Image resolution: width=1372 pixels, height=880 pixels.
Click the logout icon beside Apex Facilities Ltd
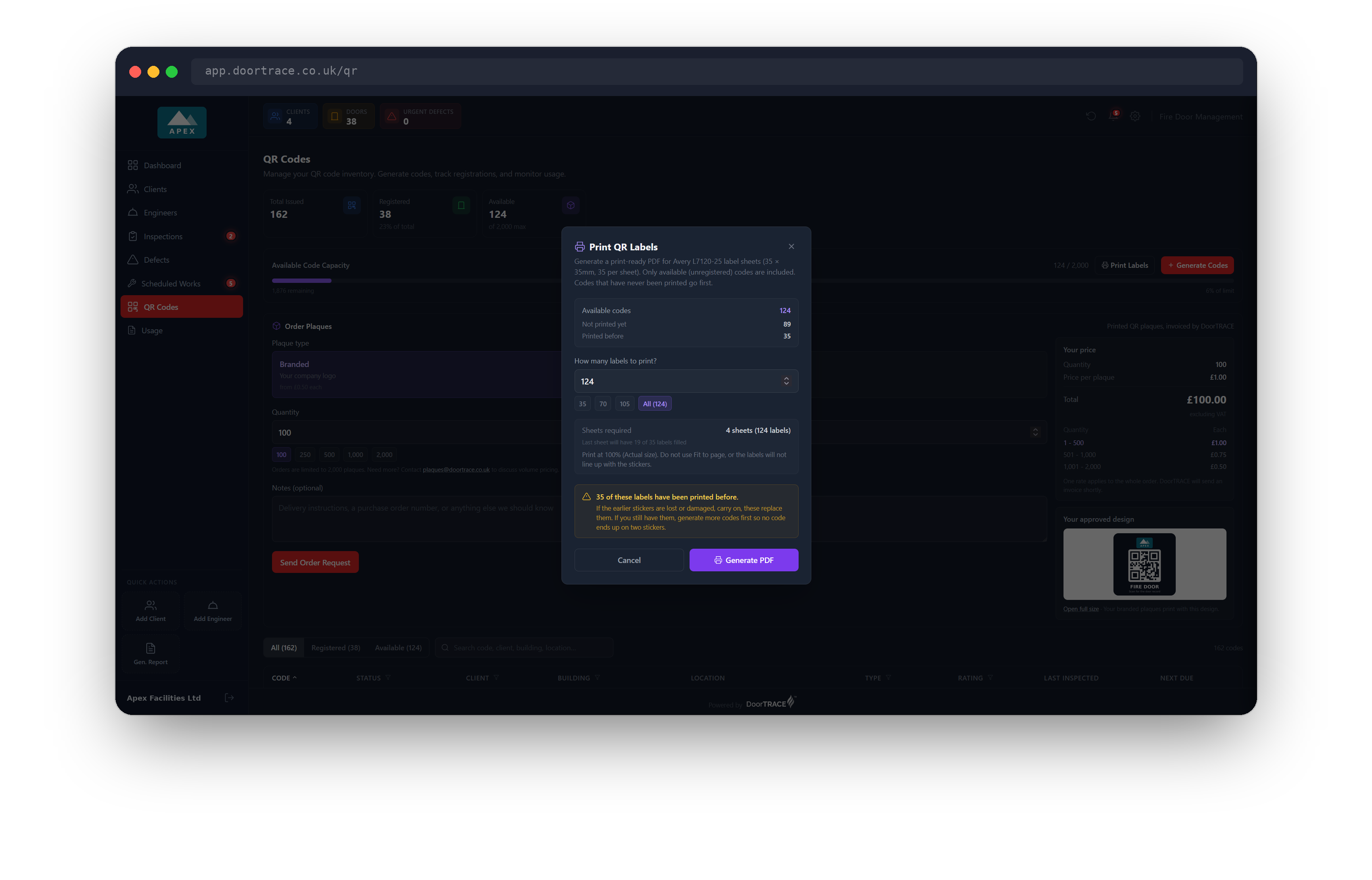point(229,698)
